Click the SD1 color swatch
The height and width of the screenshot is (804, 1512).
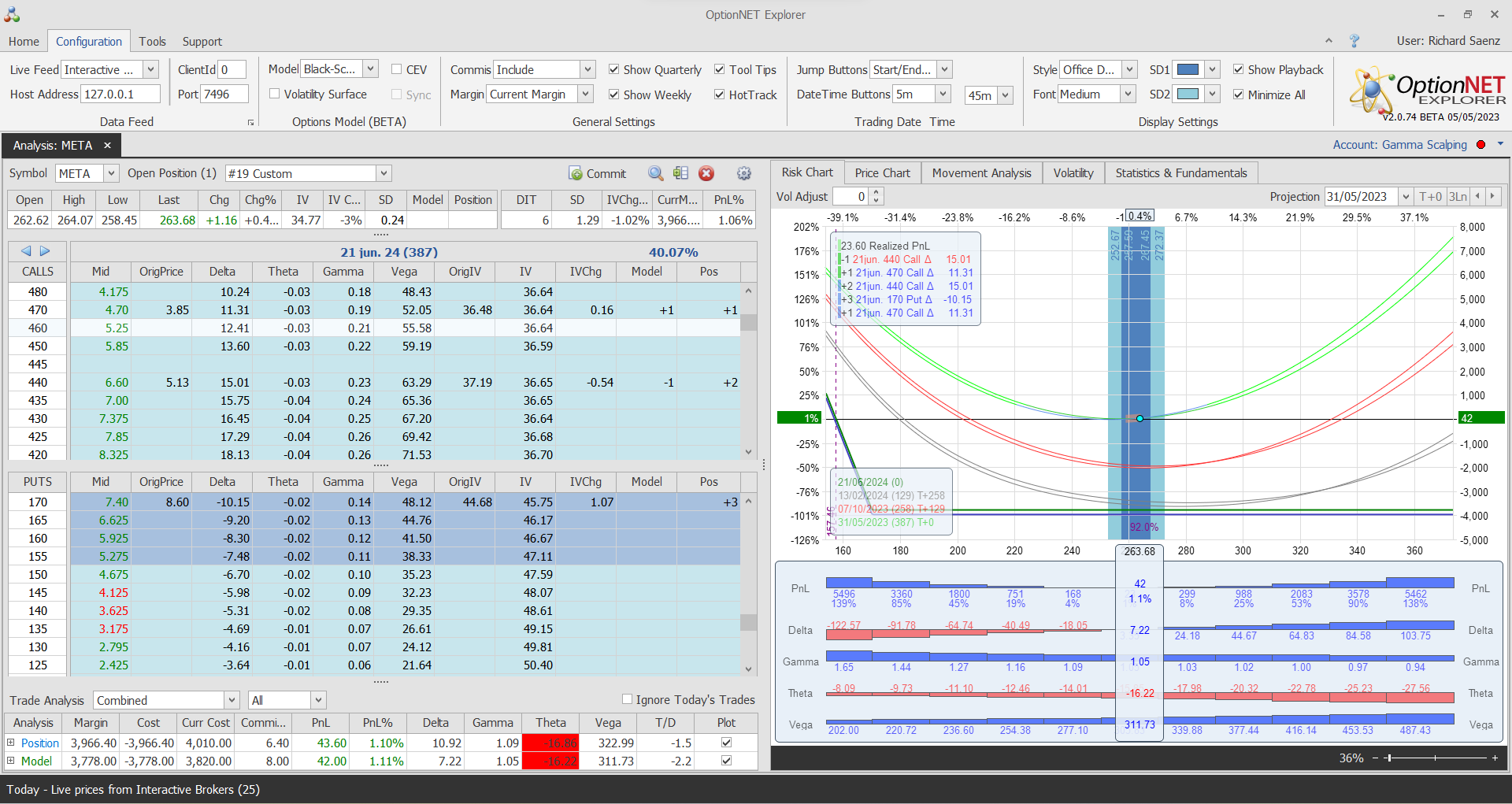pos(1188,69)
